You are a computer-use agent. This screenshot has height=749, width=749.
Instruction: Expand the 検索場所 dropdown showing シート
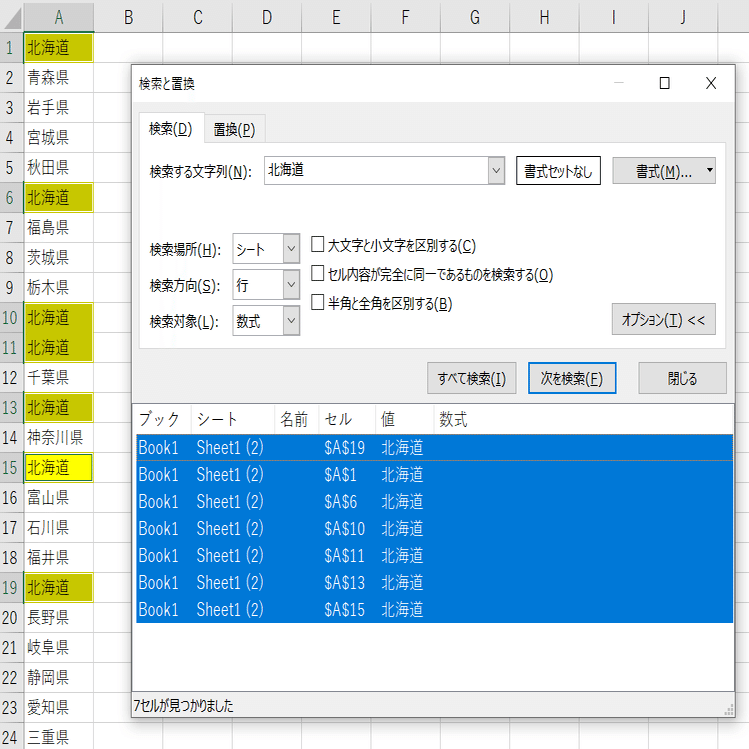point(291,248)
